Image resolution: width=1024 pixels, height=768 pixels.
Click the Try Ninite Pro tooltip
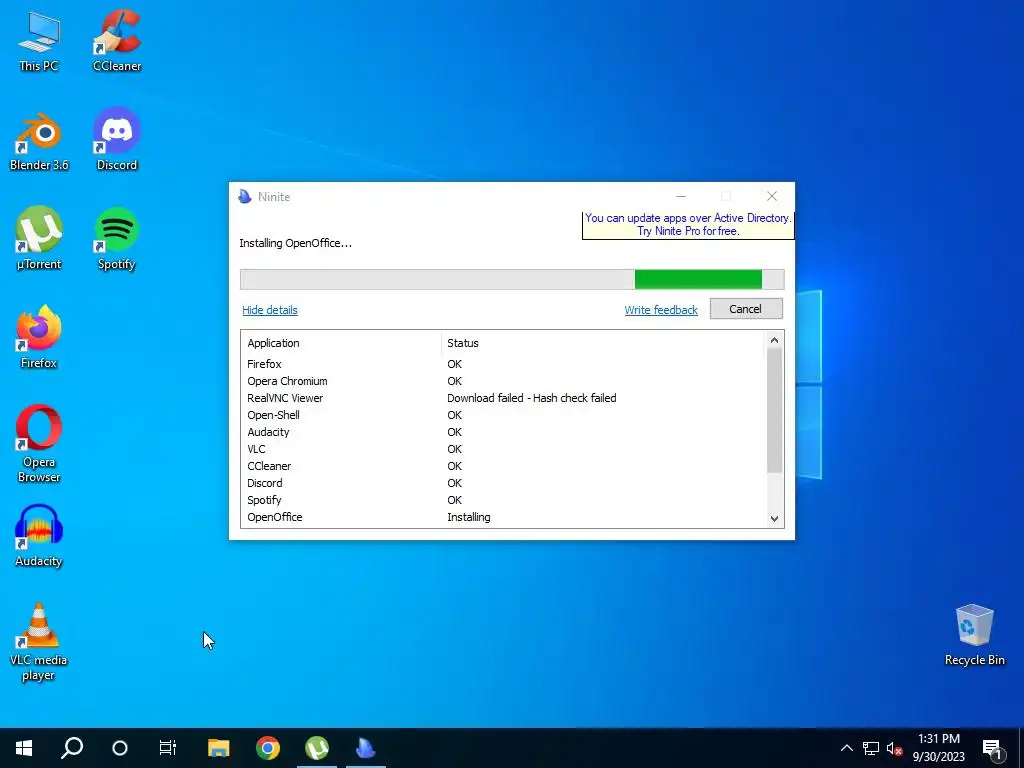point(688,225)
